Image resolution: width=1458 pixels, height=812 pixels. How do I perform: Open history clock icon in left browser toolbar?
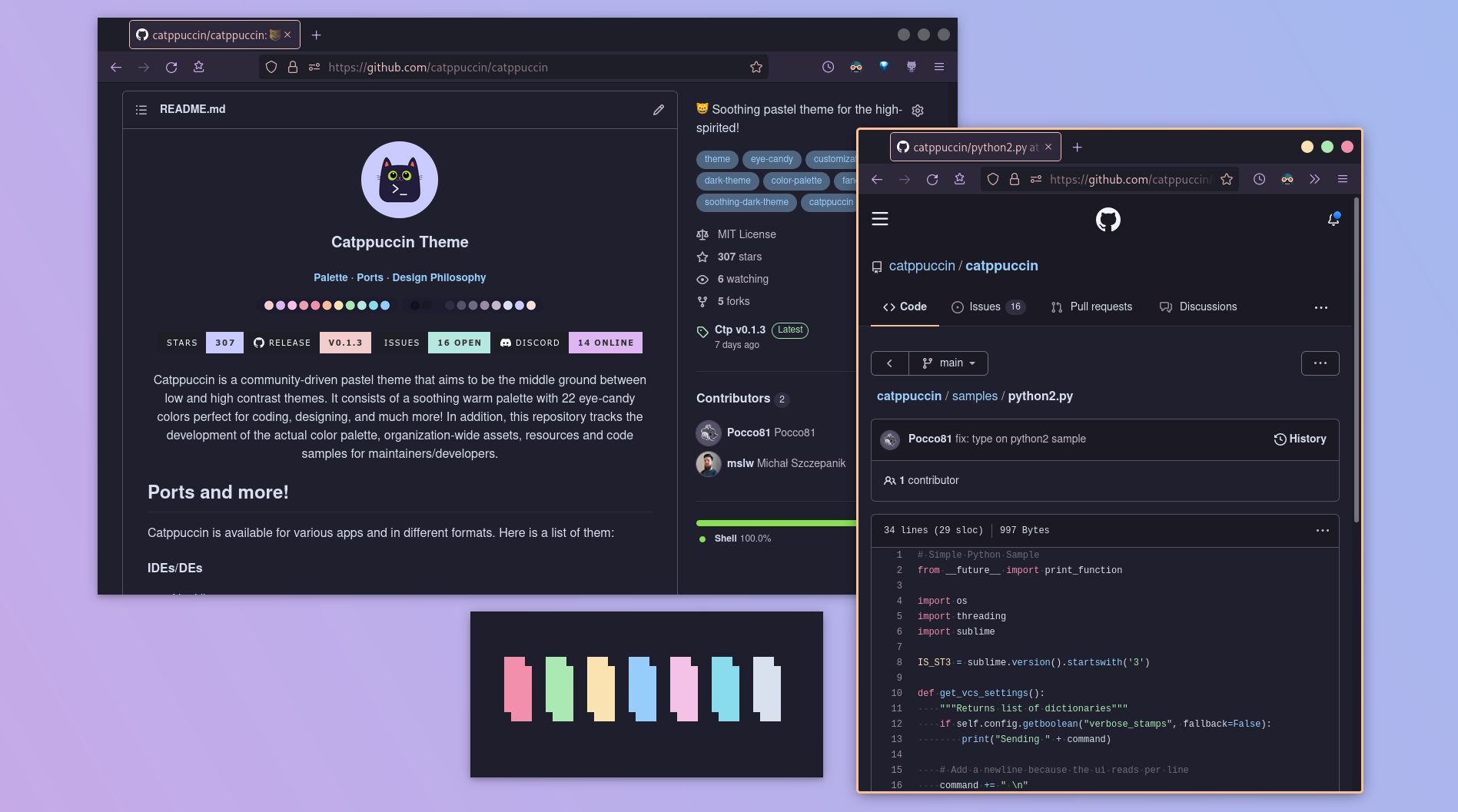coord(828,67)
